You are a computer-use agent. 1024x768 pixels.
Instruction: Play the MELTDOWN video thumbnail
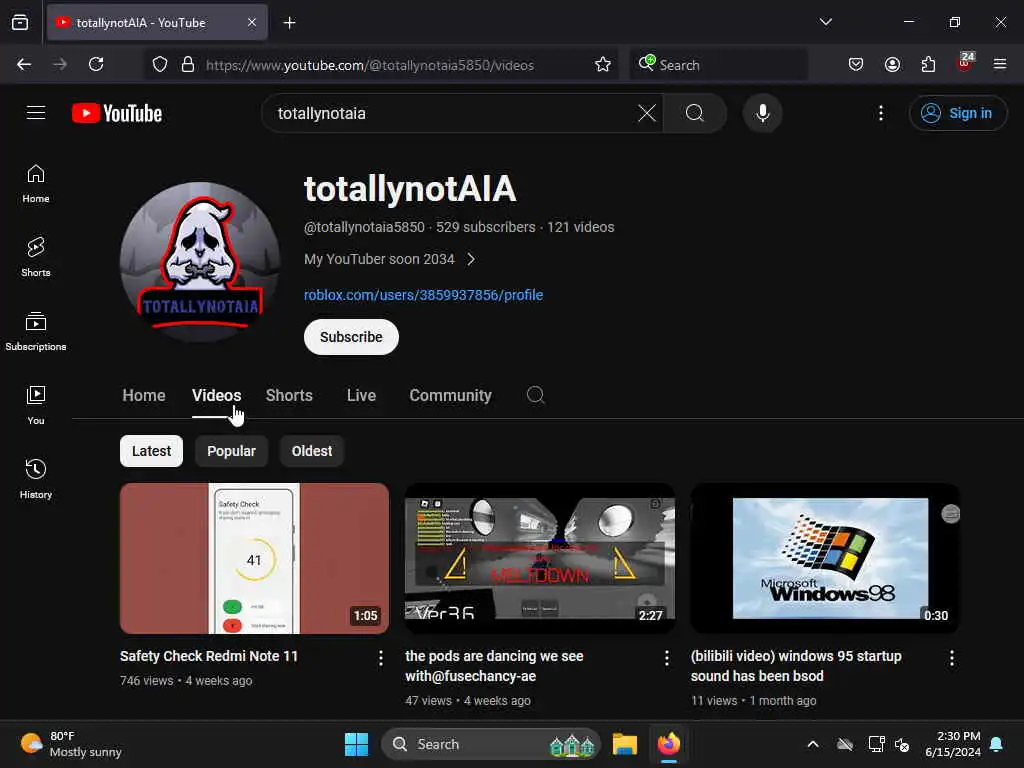click(540, 558)
